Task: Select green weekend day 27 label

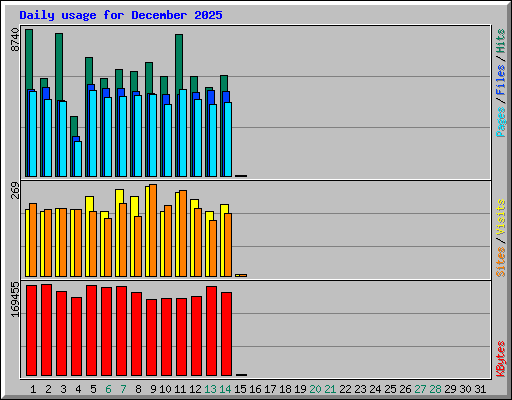Action: (x=420, y=389)
